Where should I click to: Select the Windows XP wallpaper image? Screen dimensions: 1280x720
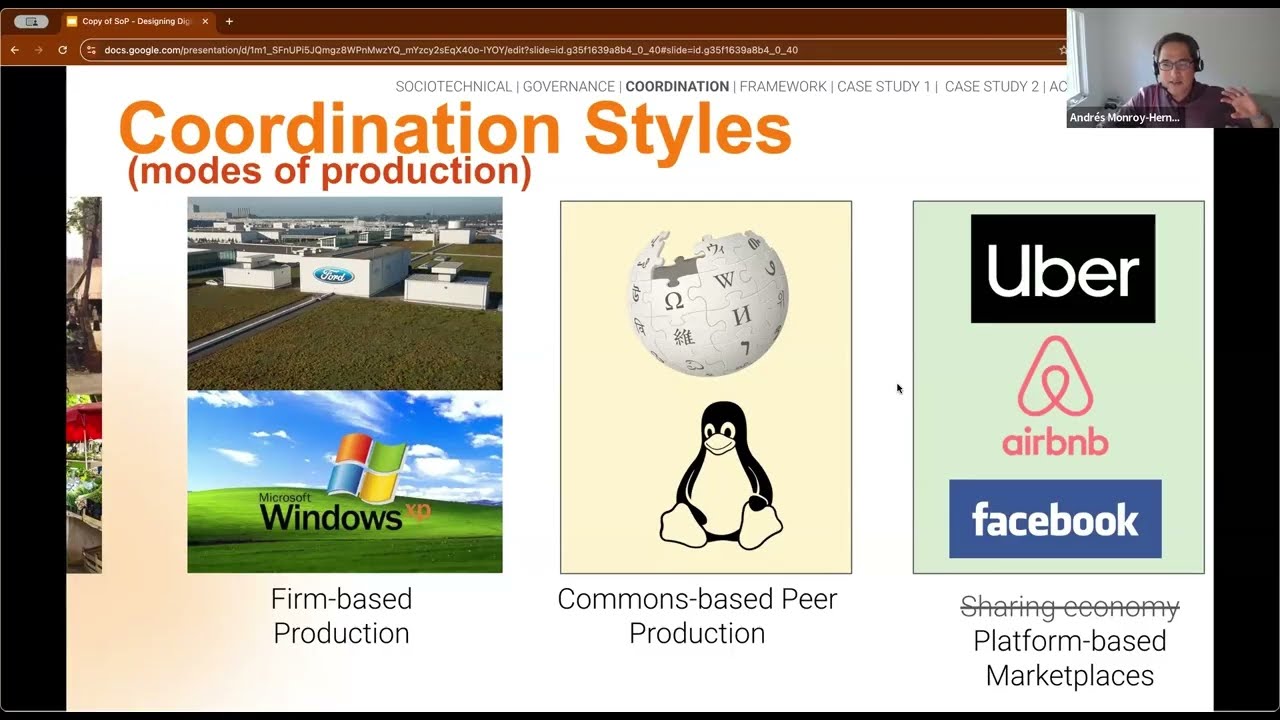point(345,482)
